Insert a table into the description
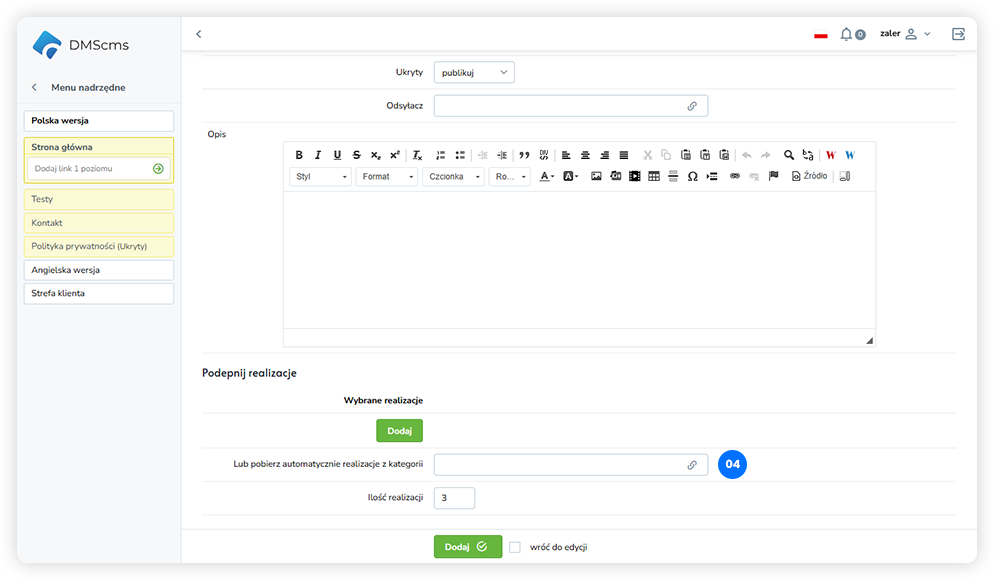994x580 pixels. (x=654, y=176)
